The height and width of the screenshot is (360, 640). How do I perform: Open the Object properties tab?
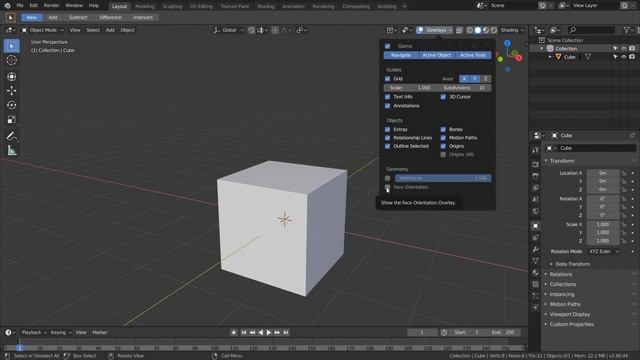tap(535, 226)
